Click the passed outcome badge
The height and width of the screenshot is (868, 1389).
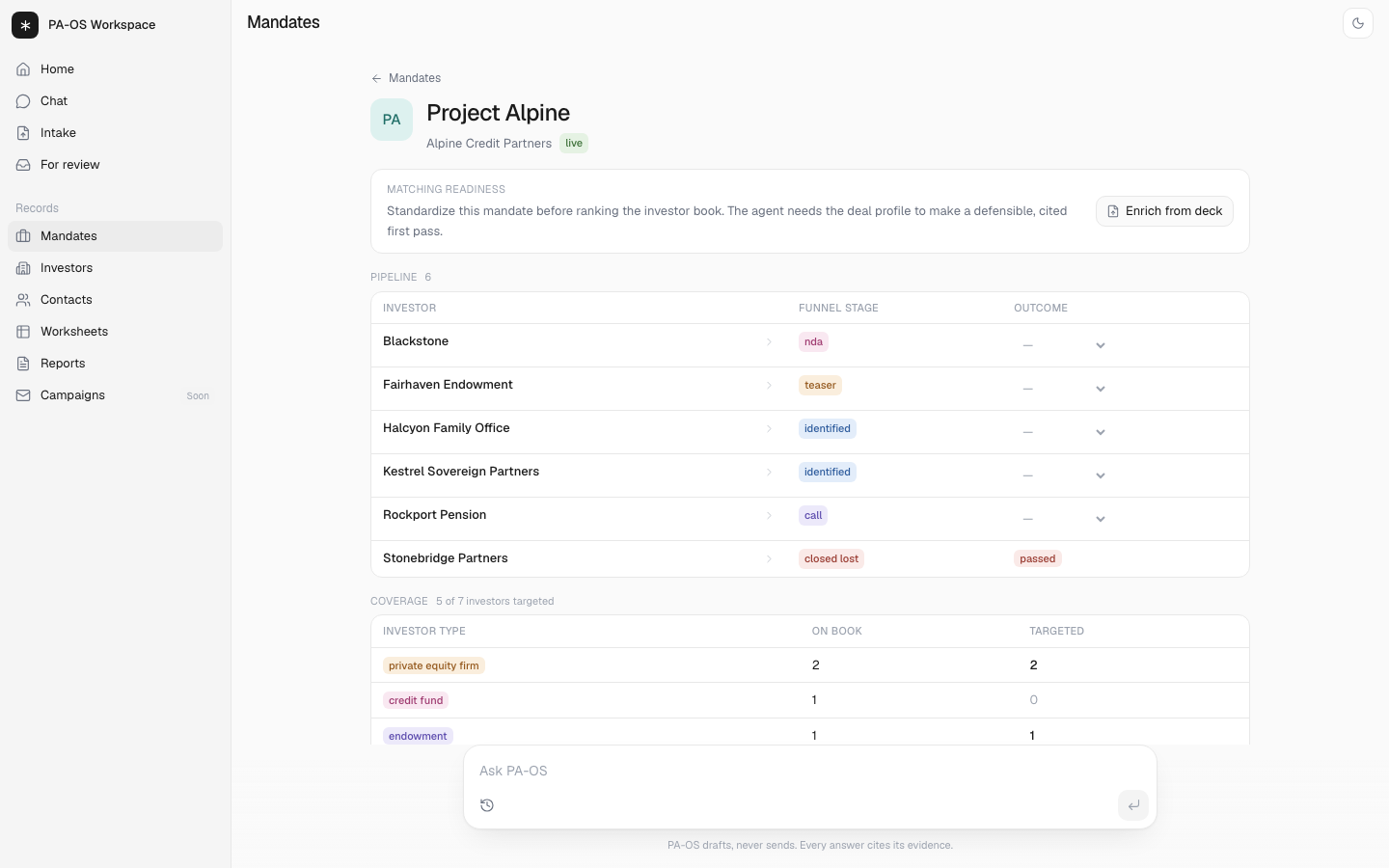(1038, 558)
